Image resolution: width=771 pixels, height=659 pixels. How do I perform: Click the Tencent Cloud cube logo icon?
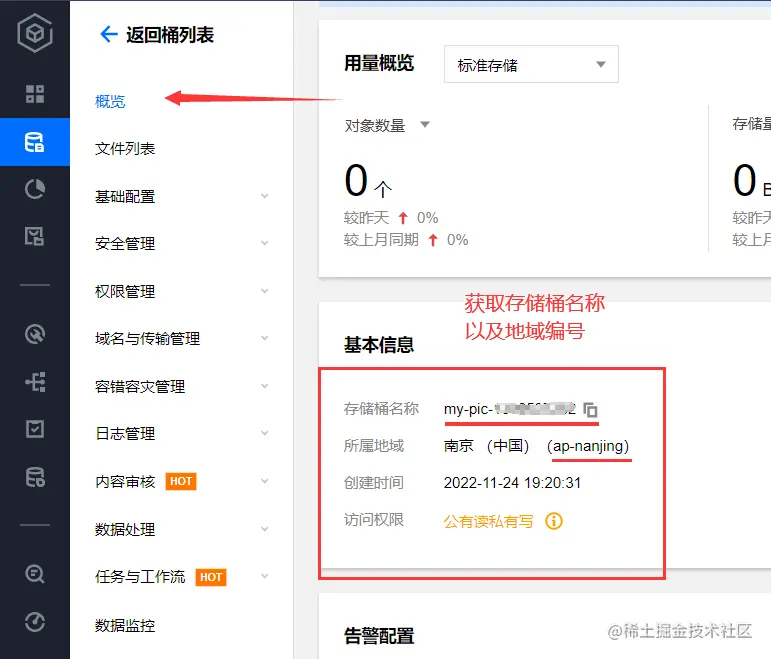[x=34, y=33]
